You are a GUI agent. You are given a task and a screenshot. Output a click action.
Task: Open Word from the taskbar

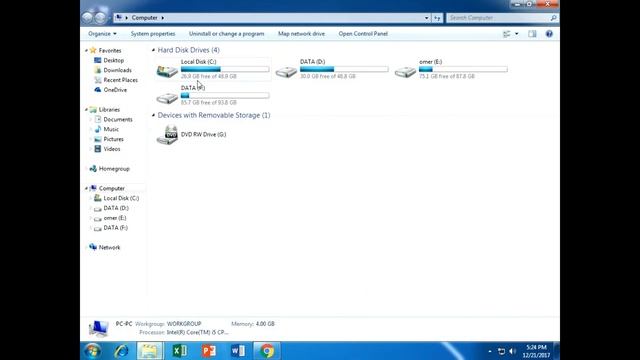pyautogui.click(x=238, y=351)
